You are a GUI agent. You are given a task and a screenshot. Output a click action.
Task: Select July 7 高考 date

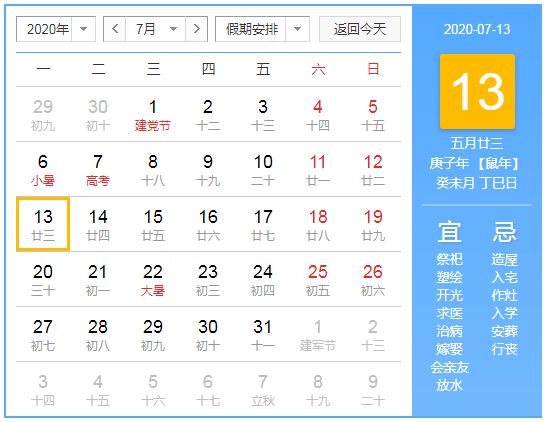(x=98, y=169)
